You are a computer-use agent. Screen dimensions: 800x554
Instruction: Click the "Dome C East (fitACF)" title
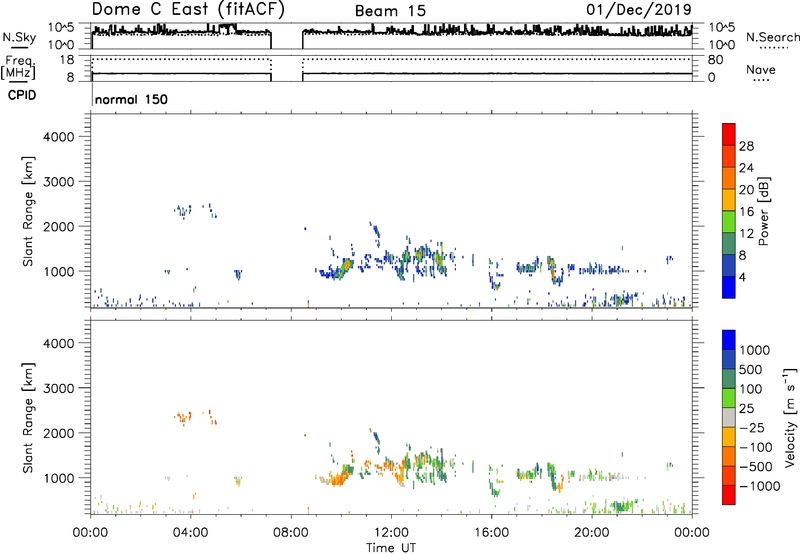188,9
